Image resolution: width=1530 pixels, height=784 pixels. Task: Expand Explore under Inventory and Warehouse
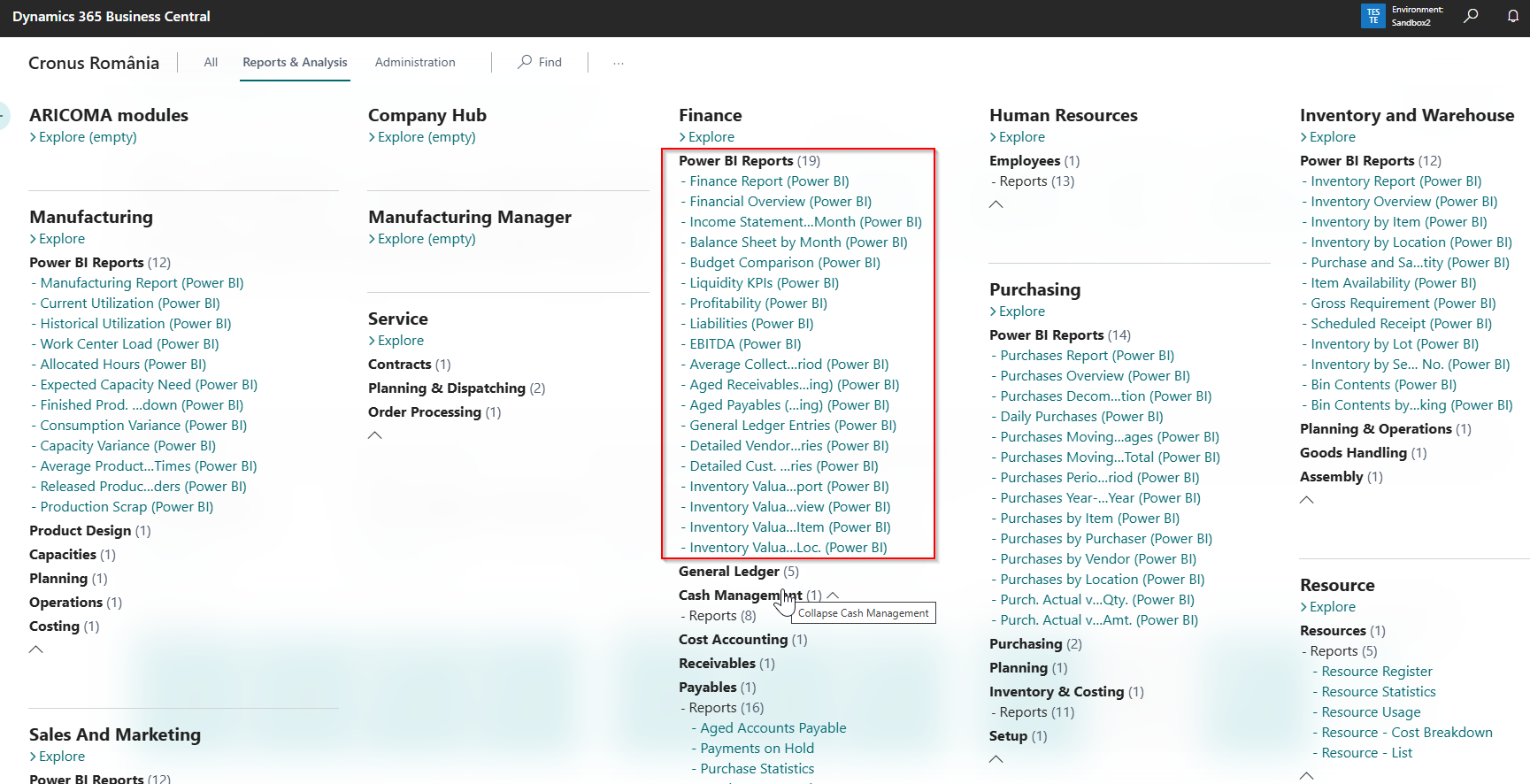pyautogui.click(x=1327, y=137)
